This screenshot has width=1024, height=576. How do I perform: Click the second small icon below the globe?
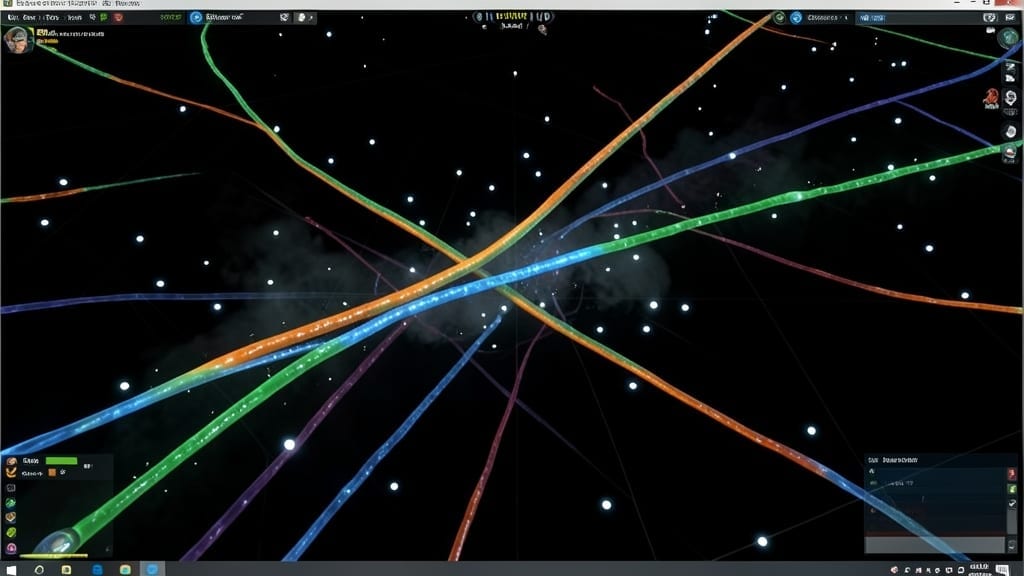tap(1010, 78)
